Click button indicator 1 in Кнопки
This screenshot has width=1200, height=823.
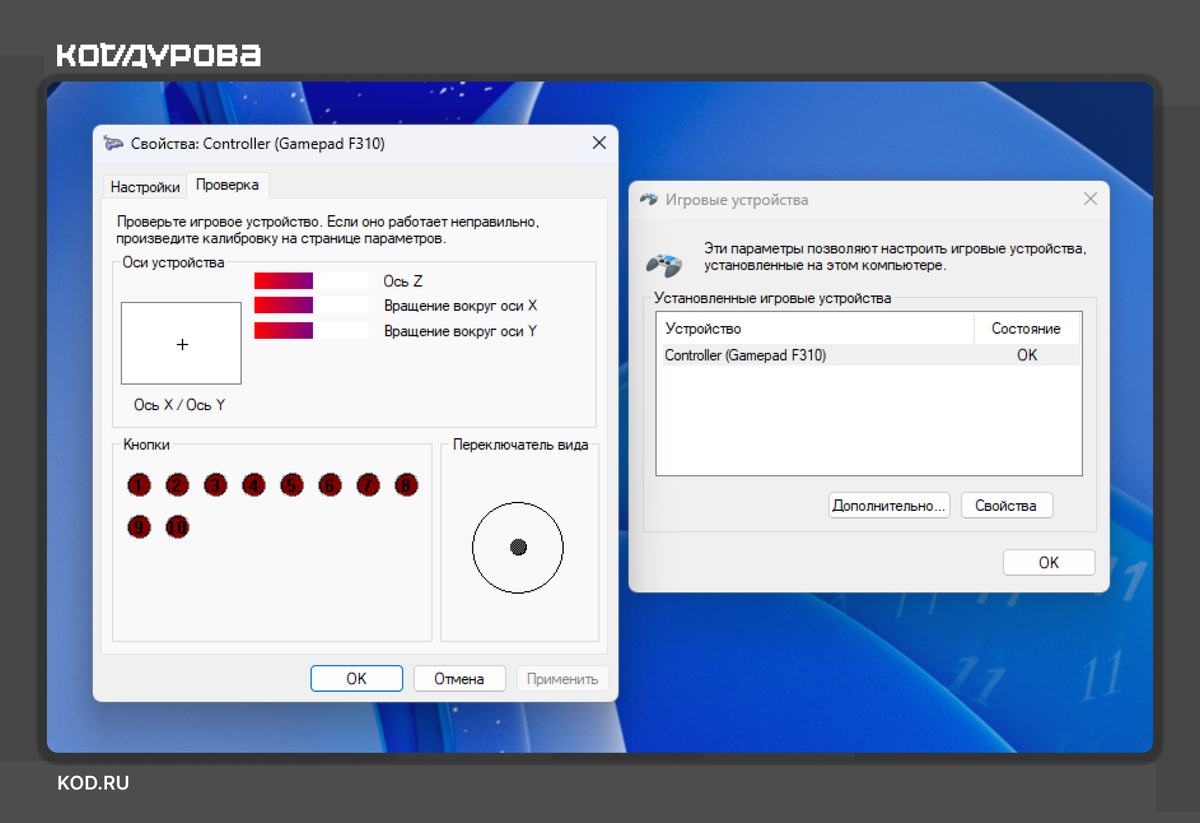pyautogui.click(x=139, y=486)
